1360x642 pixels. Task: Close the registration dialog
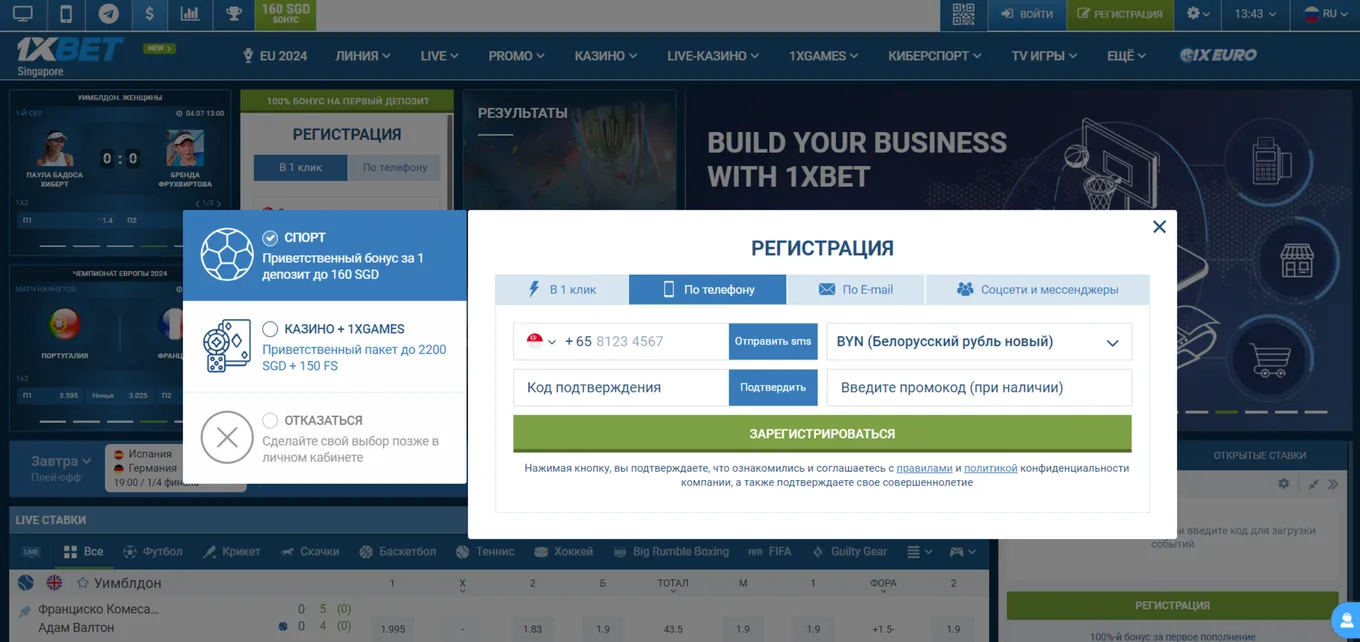(1159, 227)
